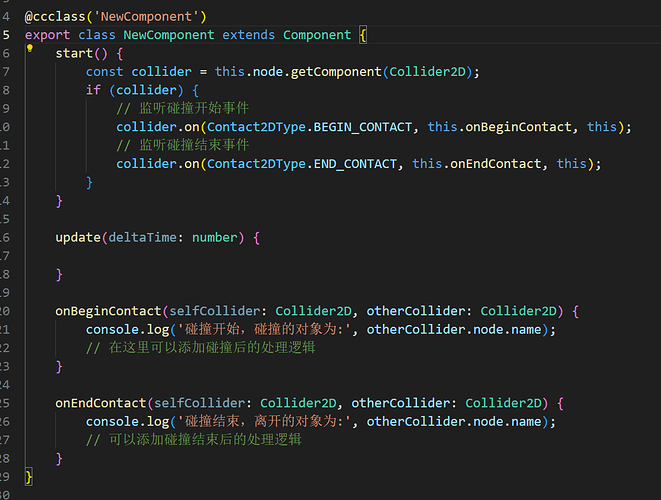
Task: Click comment 监听碰撞结束事件
Action: tap(182, 145)
